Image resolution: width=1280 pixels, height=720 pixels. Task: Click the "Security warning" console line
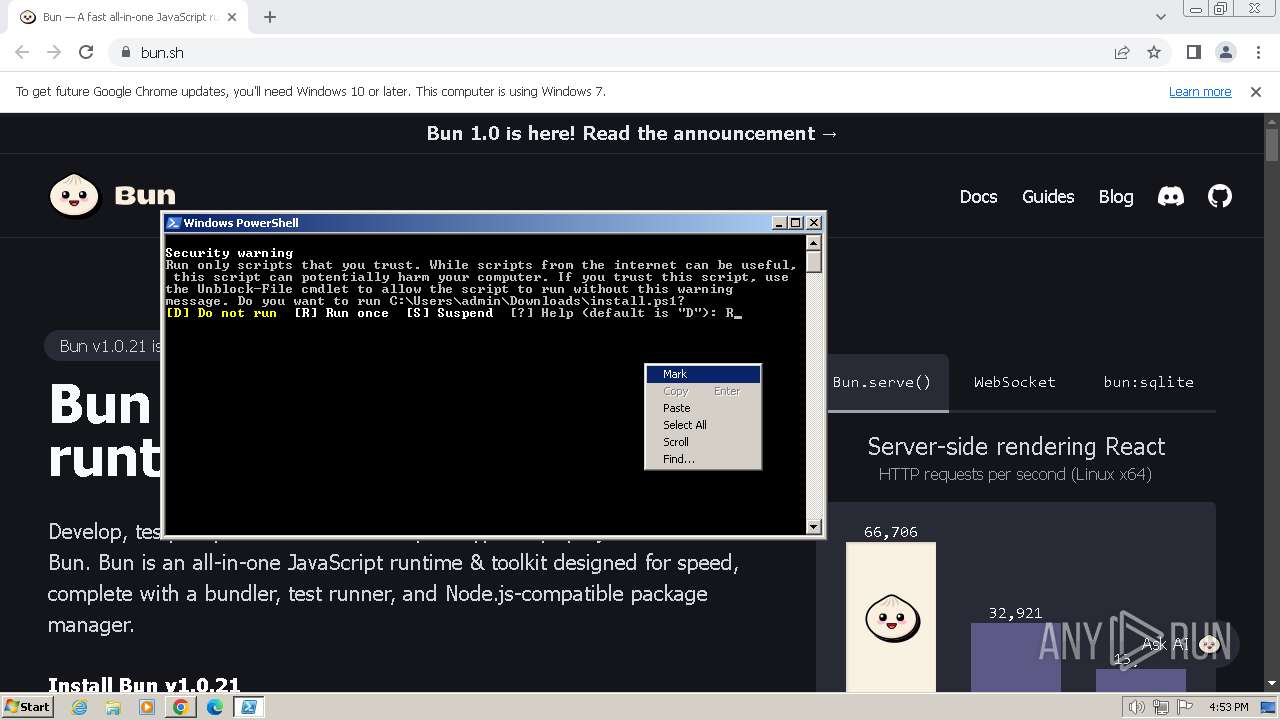coord(229,253)
